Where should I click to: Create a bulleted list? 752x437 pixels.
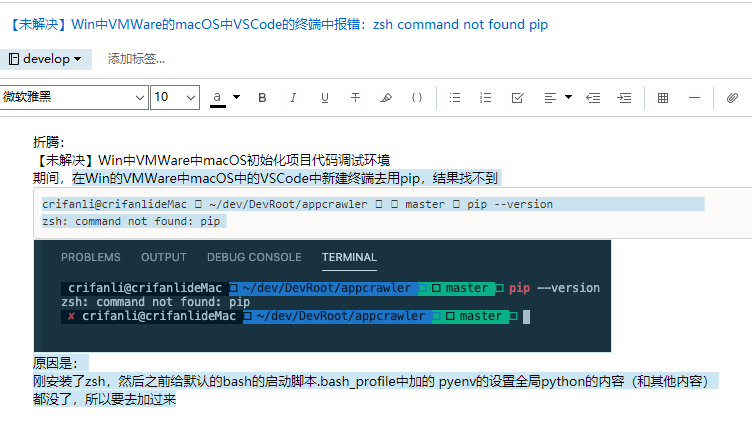coord(455,98)
